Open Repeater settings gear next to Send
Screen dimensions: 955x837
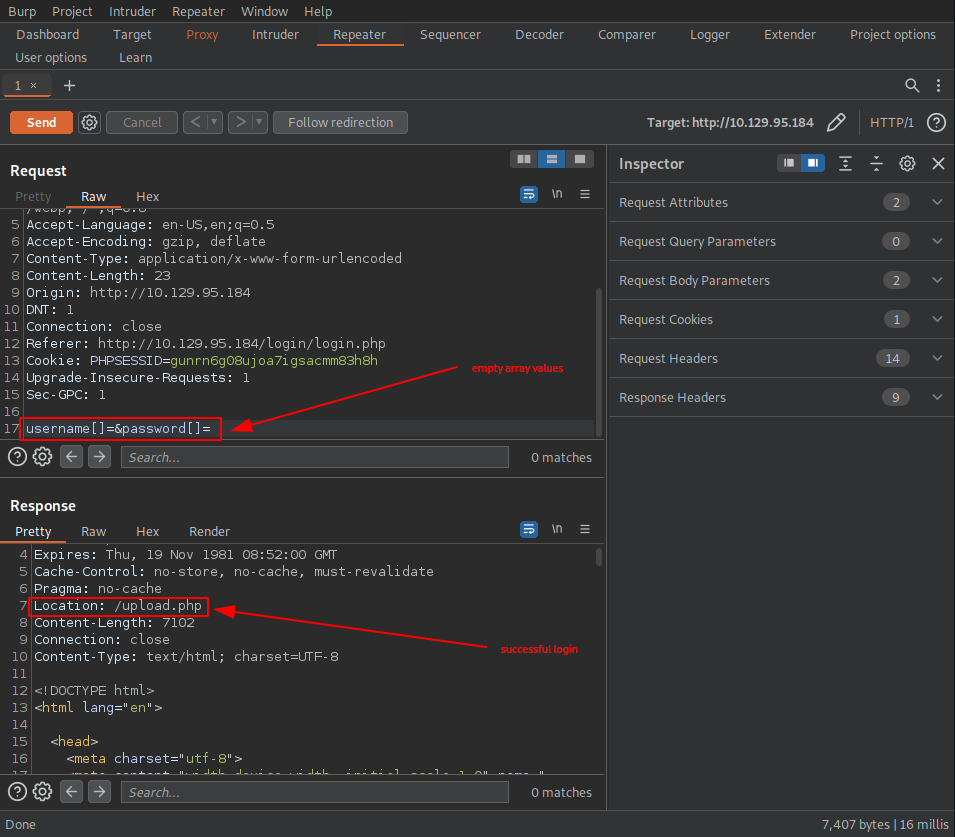[89, 122]
